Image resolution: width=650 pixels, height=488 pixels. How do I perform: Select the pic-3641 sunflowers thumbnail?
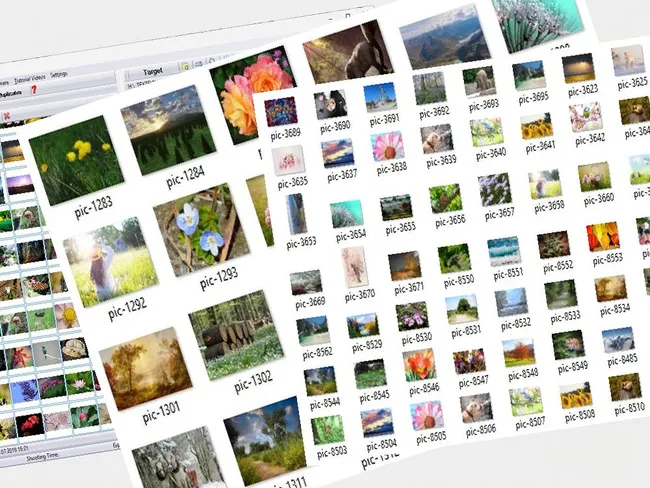click(536, 126)
